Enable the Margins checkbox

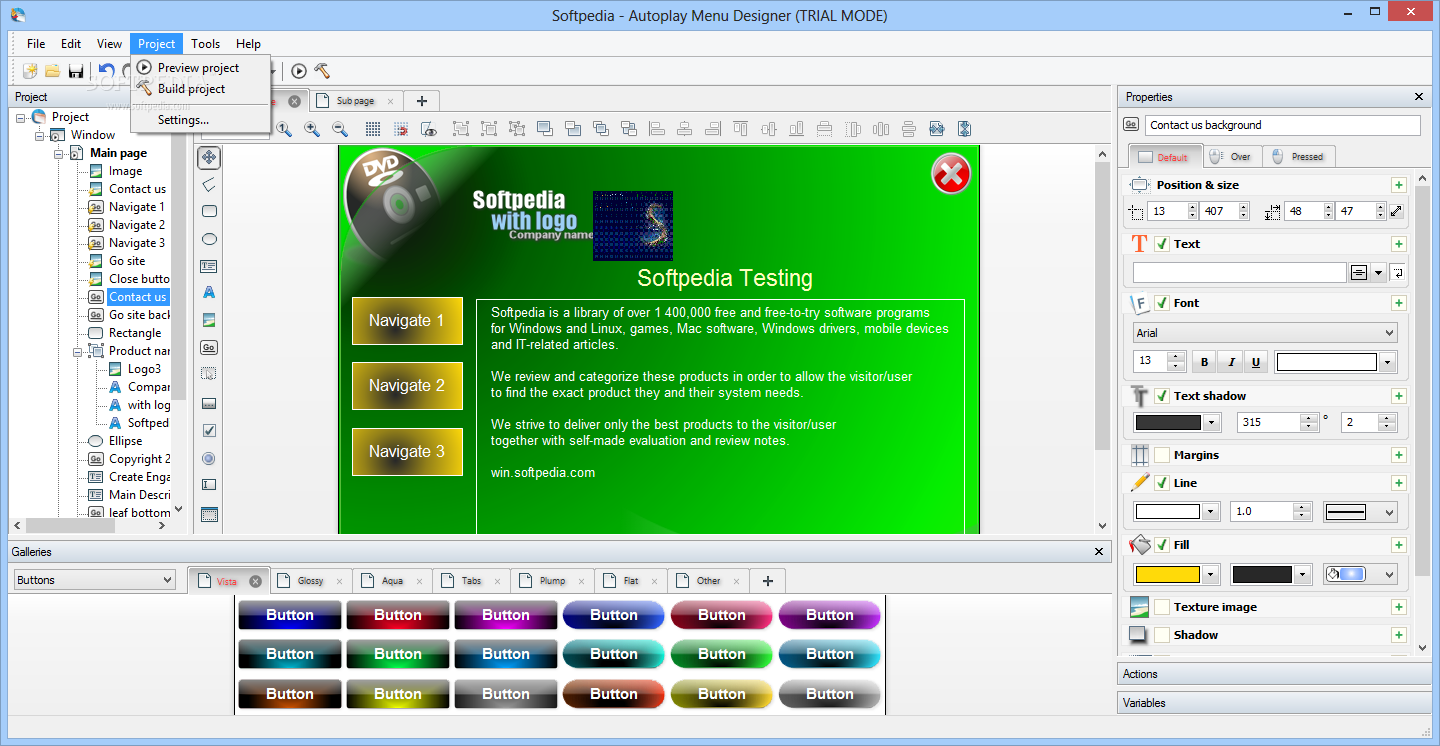1161,455
